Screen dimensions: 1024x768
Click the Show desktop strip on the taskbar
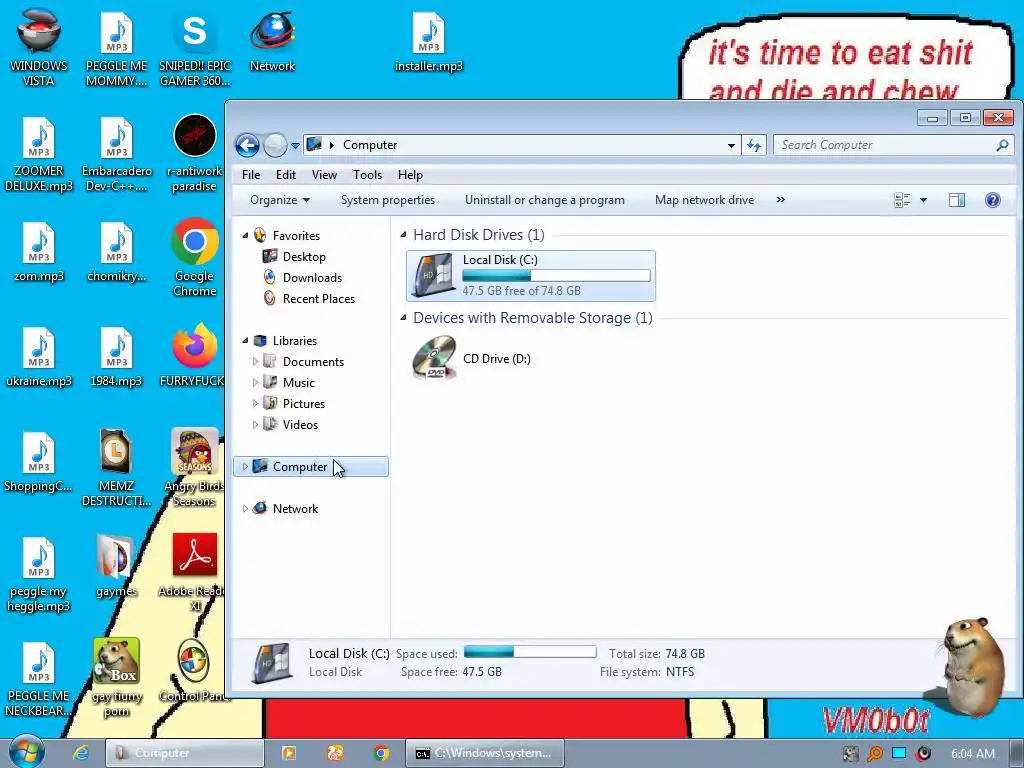click(1019, 753)
